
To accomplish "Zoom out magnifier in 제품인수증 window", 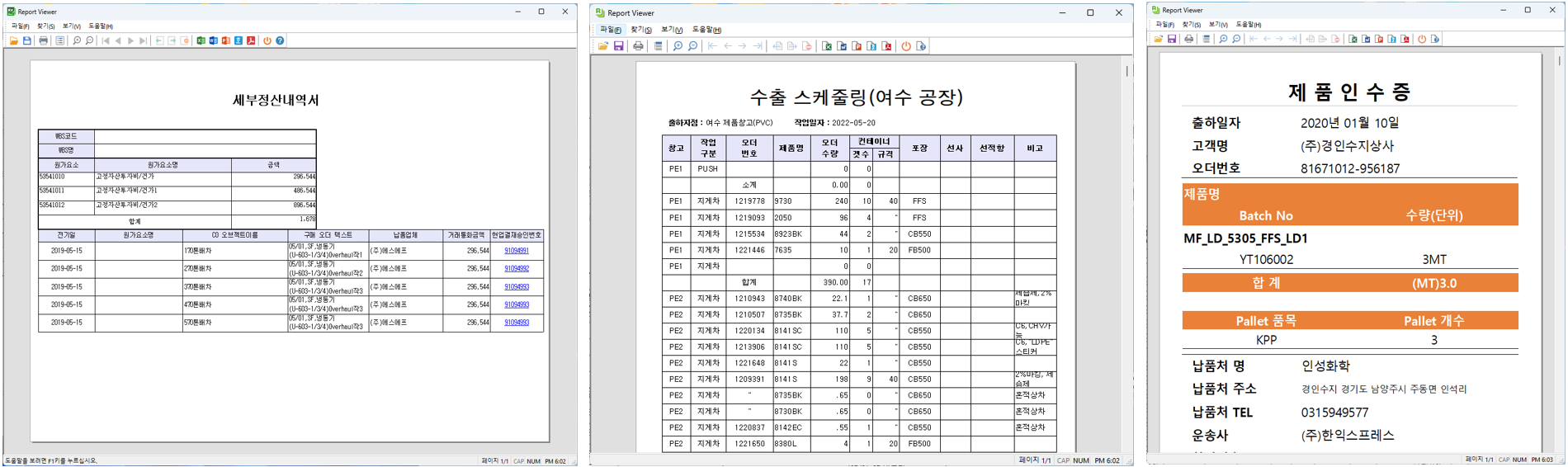I will [x=1236, y=39].
